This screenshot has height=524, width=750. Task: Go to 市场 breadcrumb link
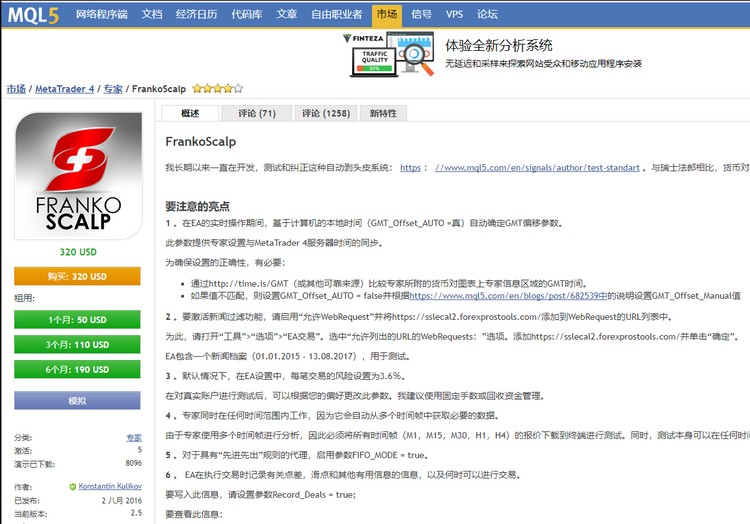16,89
